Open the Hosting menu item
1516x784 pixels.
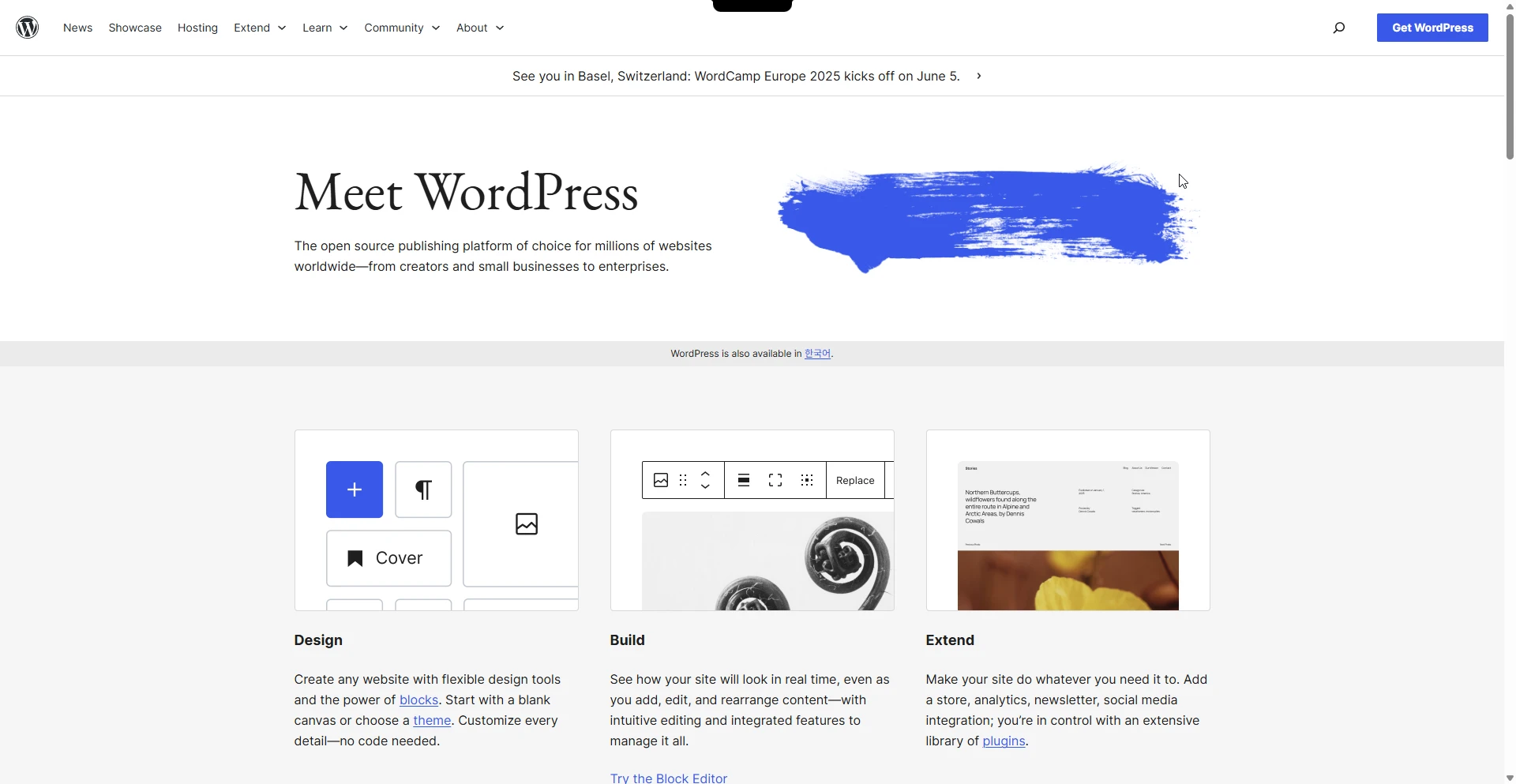pos(197,28)
